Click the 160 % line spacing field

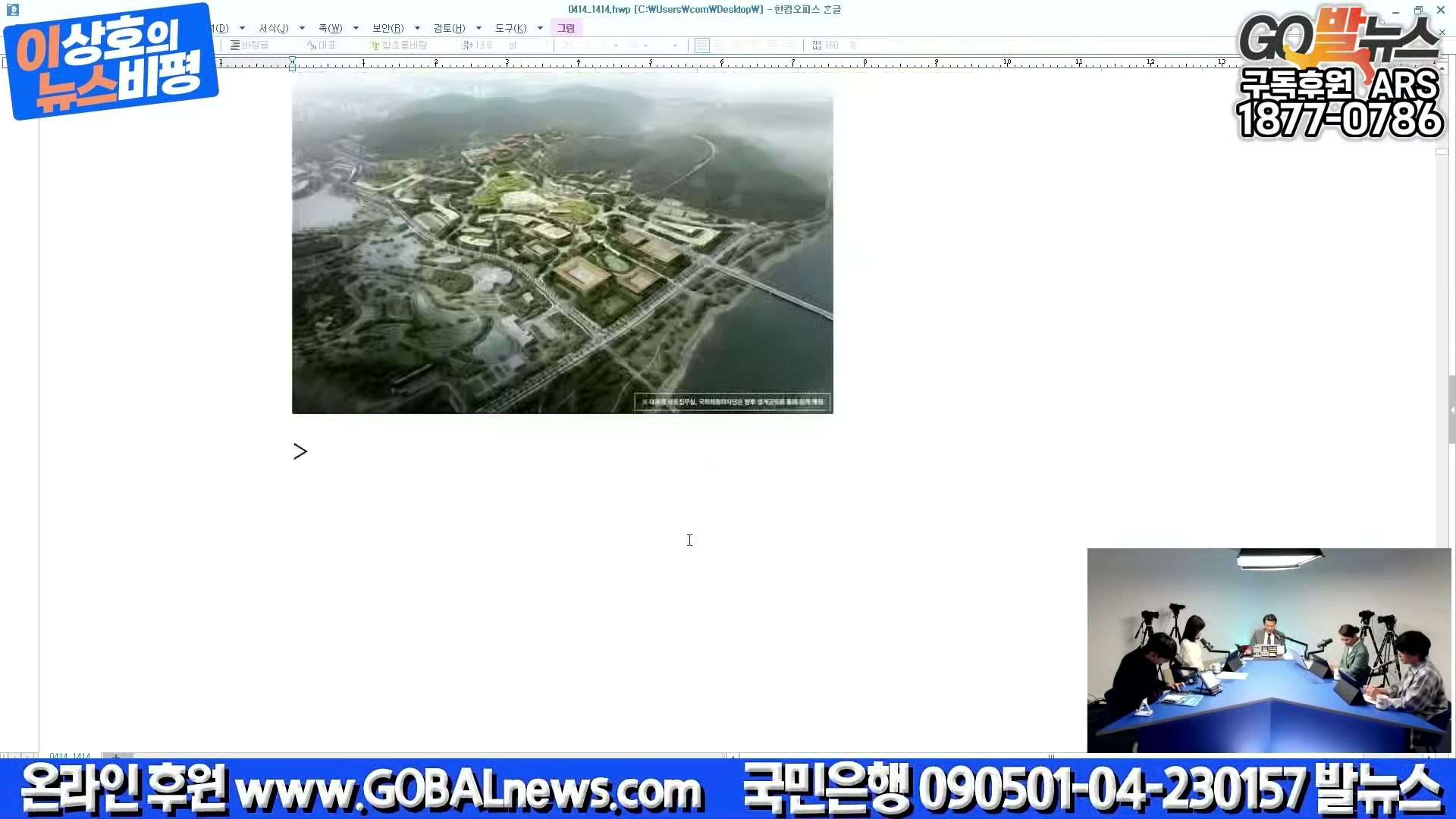[x=830, y=45]
